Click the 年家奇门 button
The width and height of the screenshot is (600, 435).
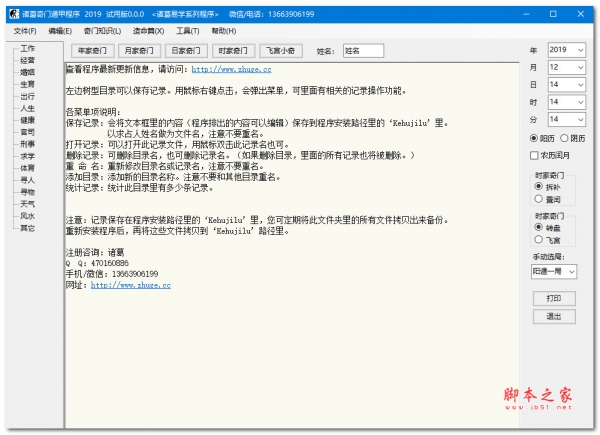92,51
